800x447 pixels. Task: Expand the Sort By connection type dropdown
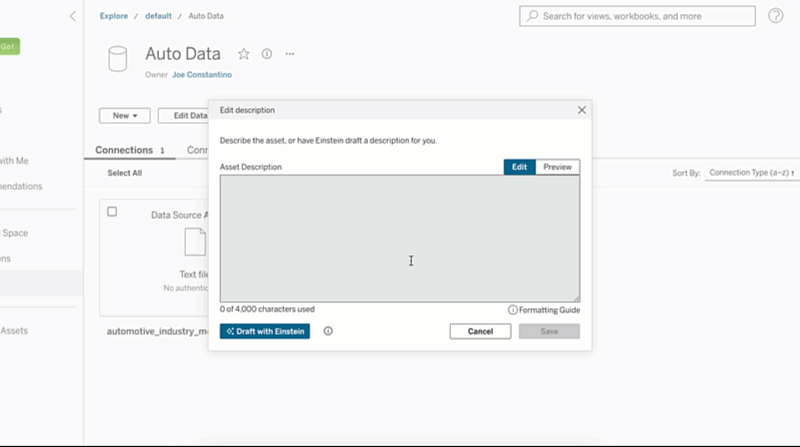750,173
